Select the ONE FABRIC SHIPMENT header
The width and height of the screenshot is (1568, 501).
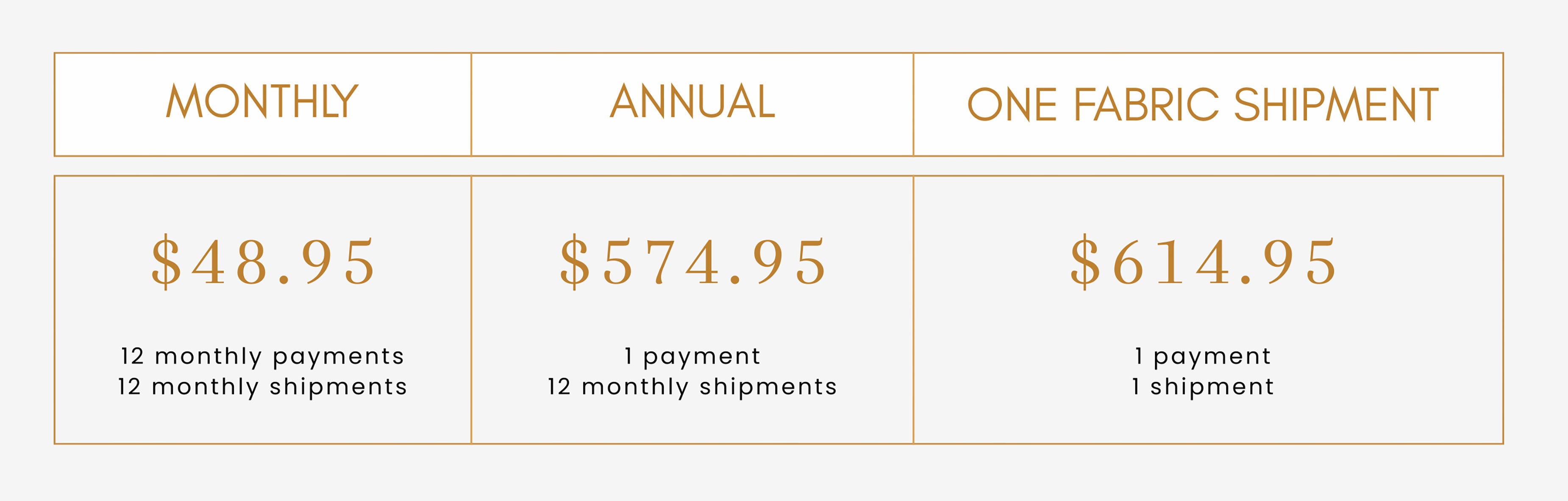(1203, 105)
